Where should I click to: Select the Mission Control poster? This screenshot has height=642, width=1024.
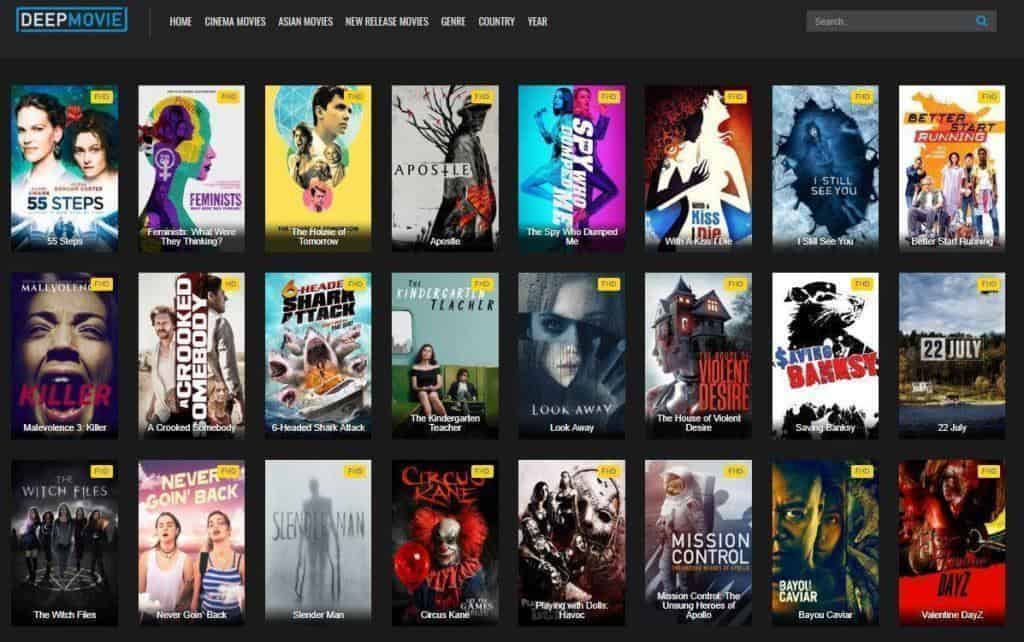tap(698, 543)
